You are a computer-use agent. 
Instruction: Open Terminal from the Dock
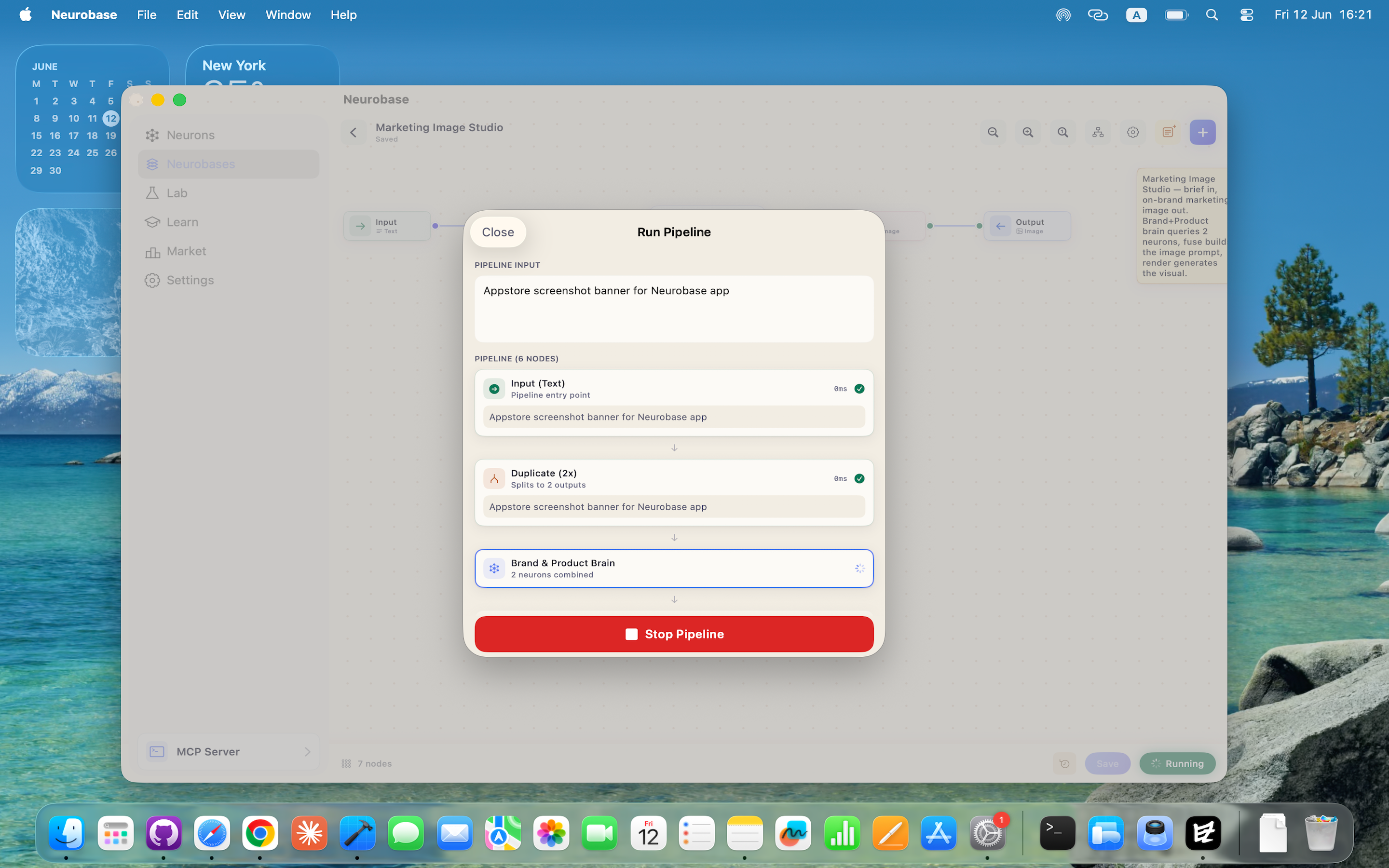(x=1057, y=833)
